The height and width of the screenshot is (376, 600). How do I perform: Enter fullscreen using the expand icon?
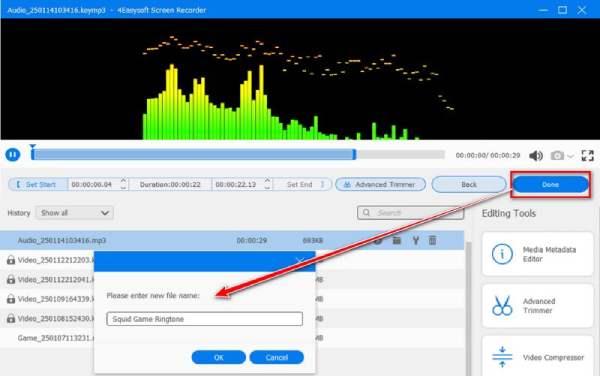point(587,155)
